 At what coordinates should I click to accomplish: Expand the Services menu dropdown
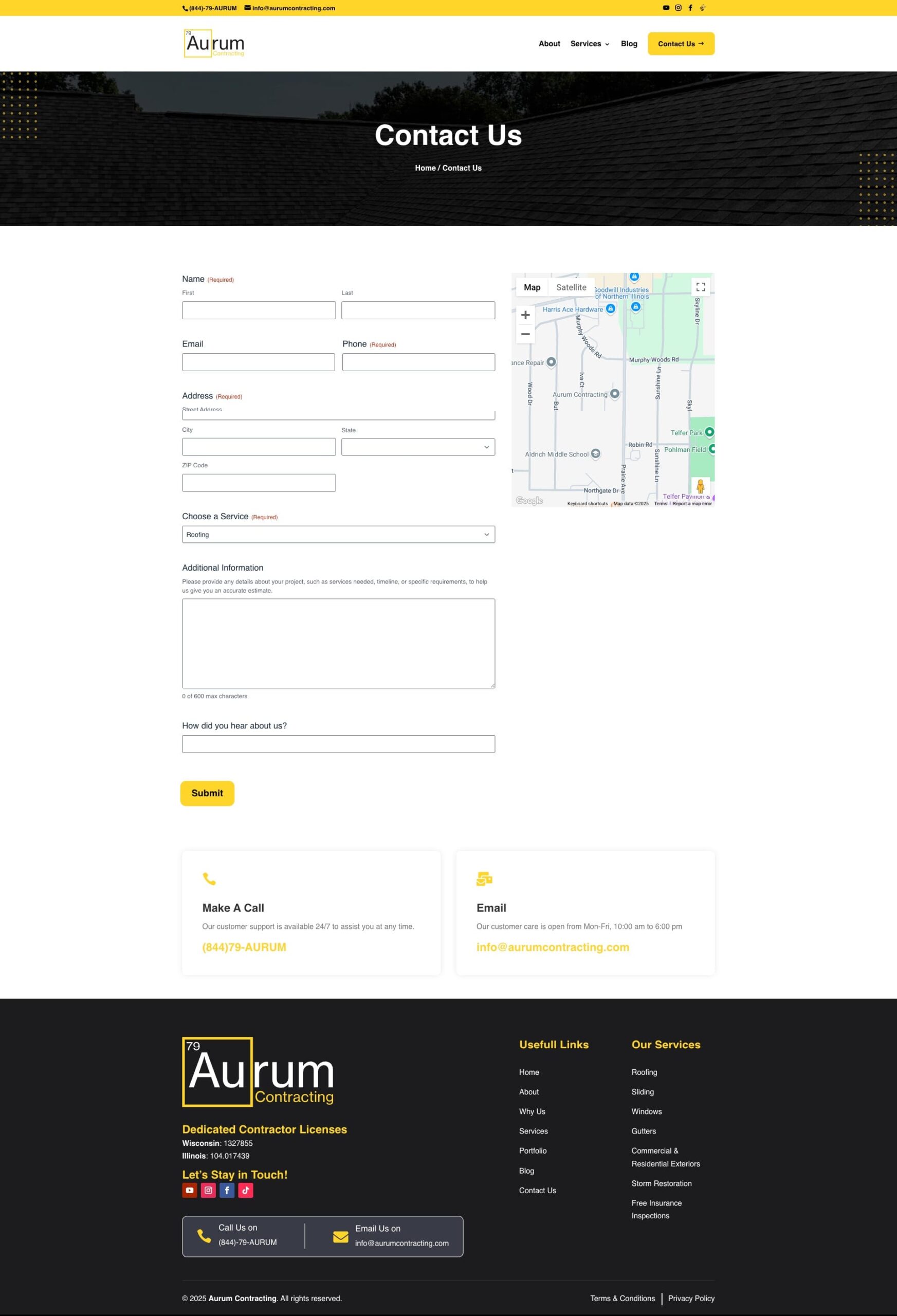(590, 44)
